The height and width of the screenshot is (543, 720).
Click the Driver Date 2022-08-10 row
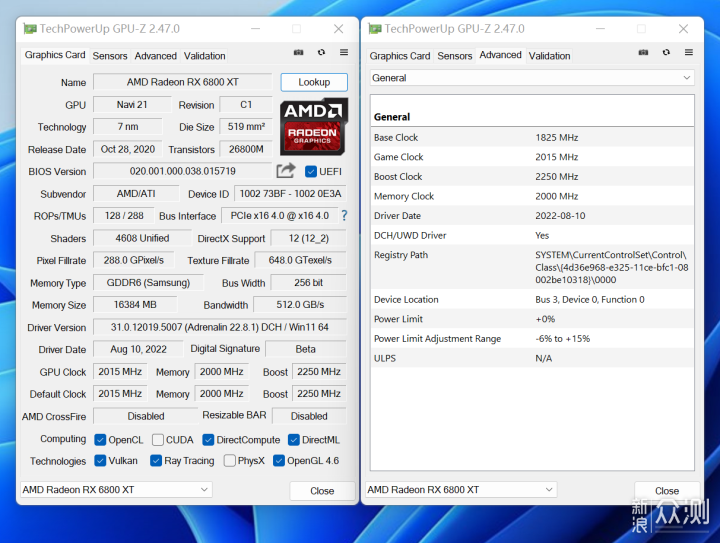tap(532, 216)
